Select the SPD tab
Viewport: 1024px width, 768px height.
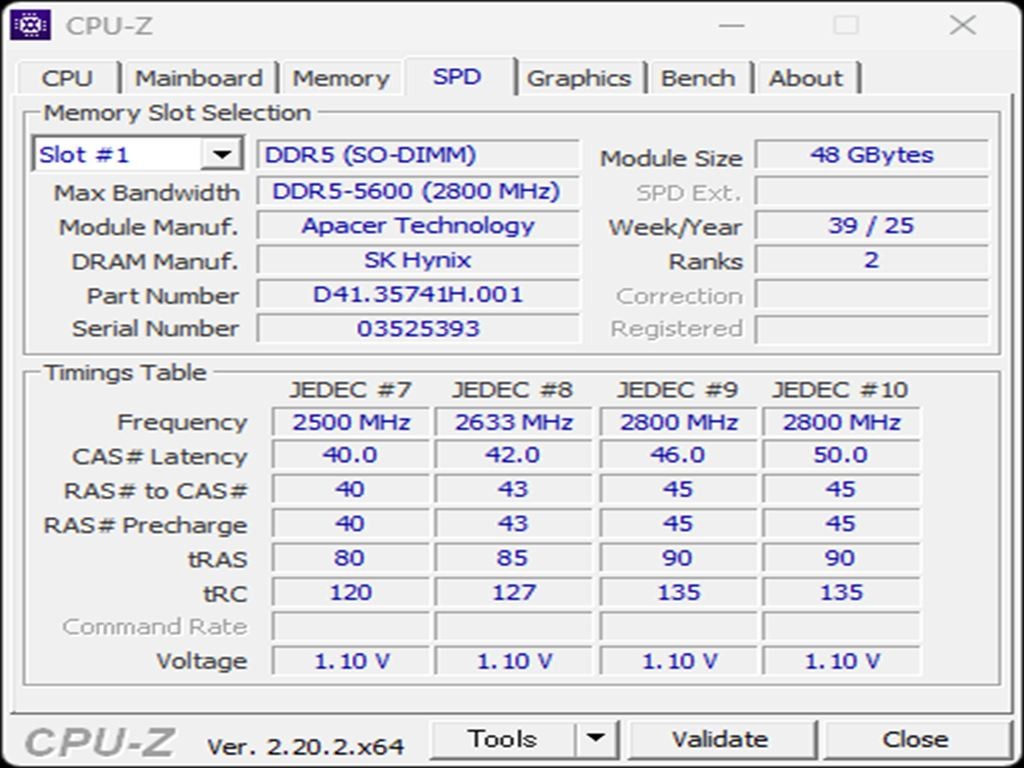coord(458,77)
